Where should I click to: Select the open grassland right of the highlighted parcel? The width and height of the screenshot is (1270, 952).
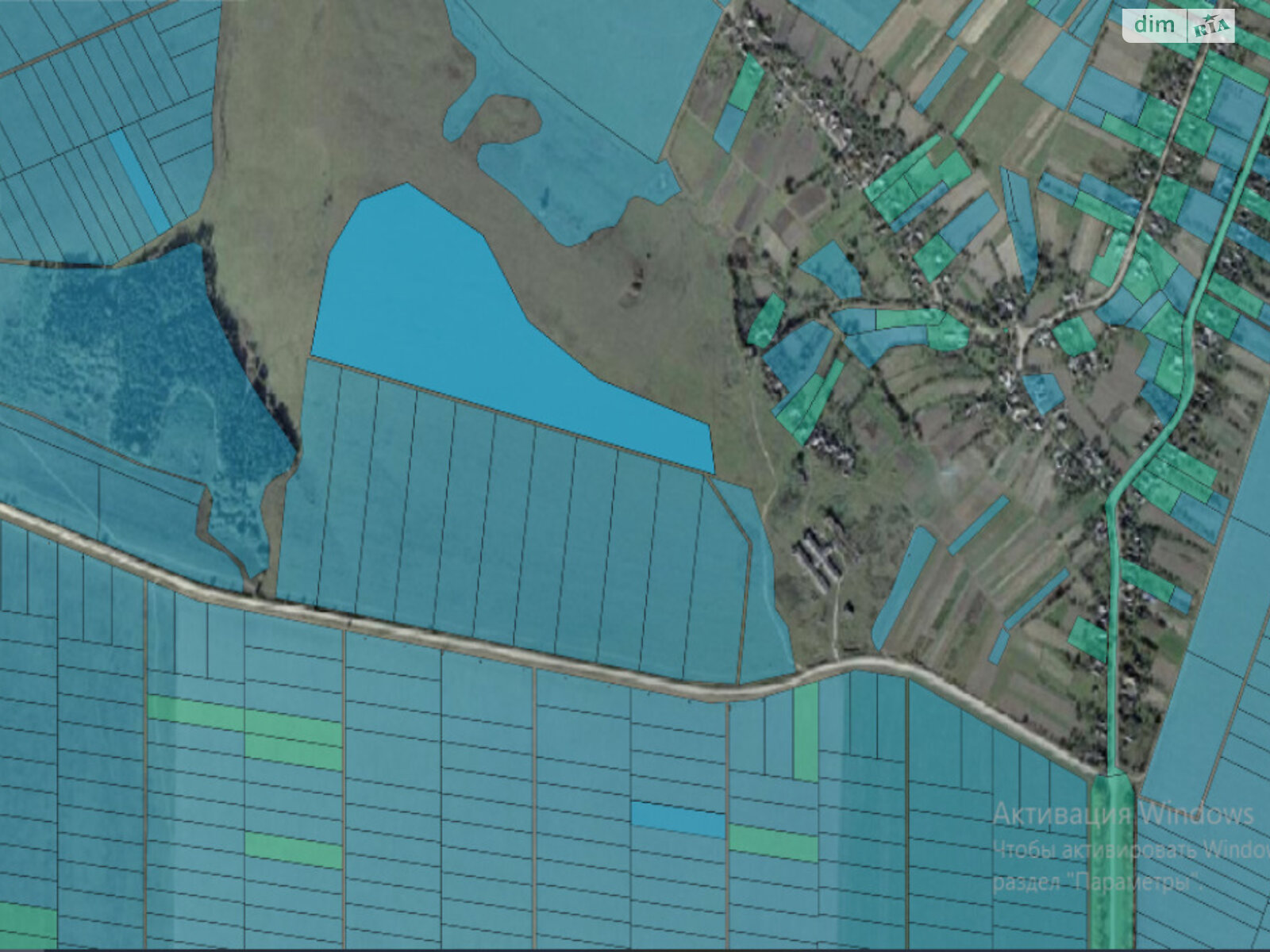click(x=635, y=317)
